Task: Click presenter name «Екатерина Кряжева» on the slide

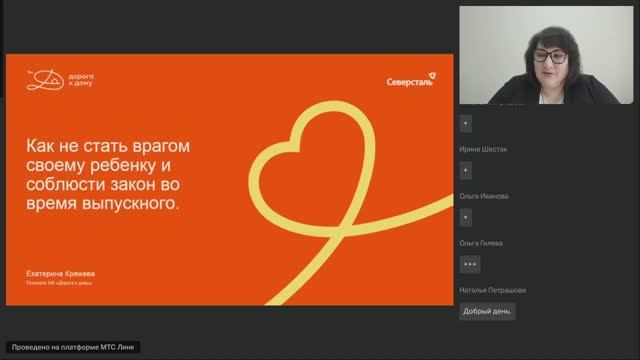Action: click(x=60, y=273)
